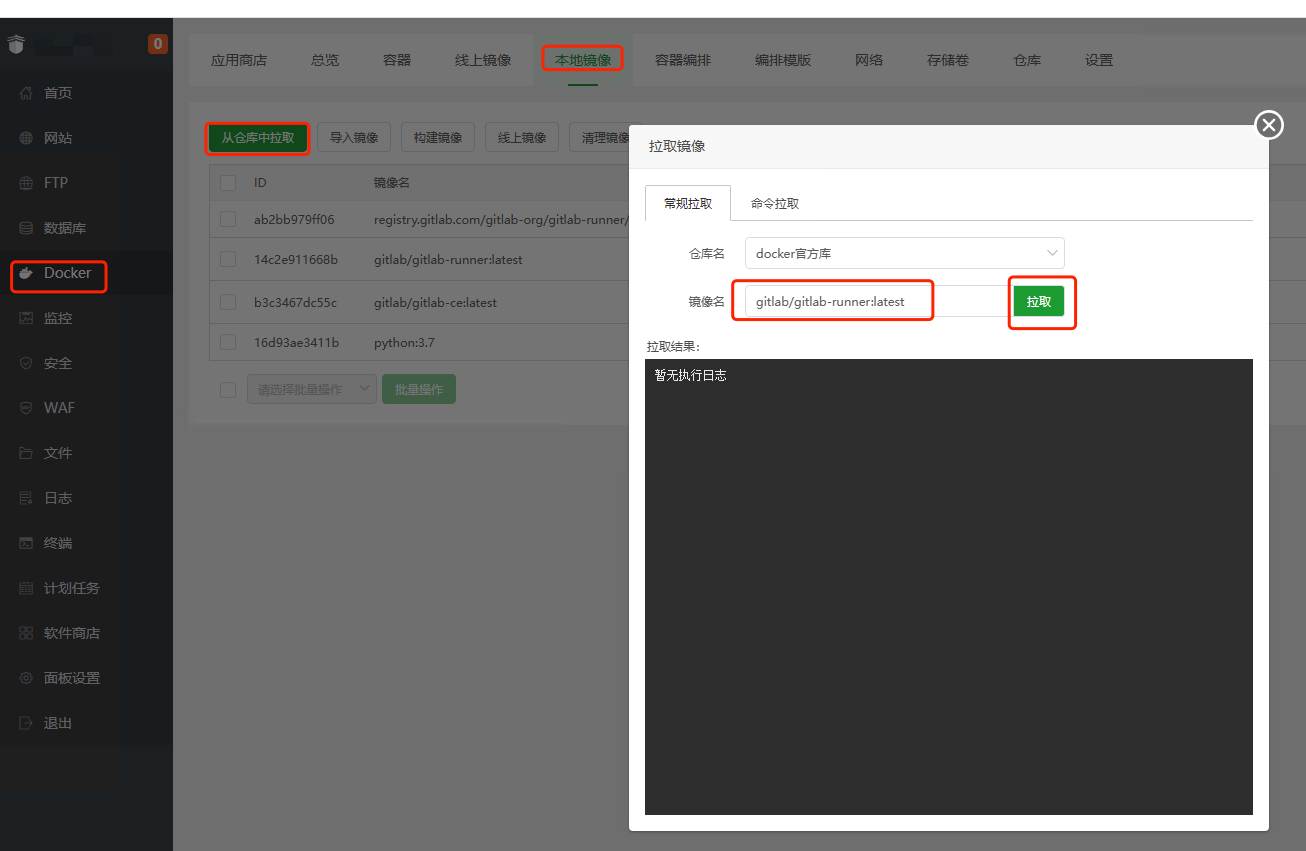
Task: Click the gear icon beside 面板设置
Action: 26,678
